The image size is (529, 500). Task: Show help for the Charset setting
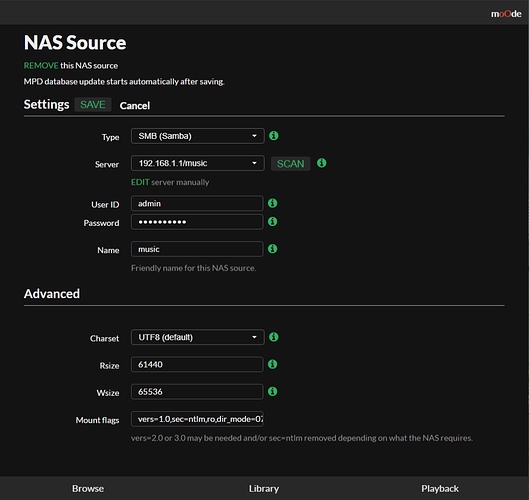(x=274, y=337)
